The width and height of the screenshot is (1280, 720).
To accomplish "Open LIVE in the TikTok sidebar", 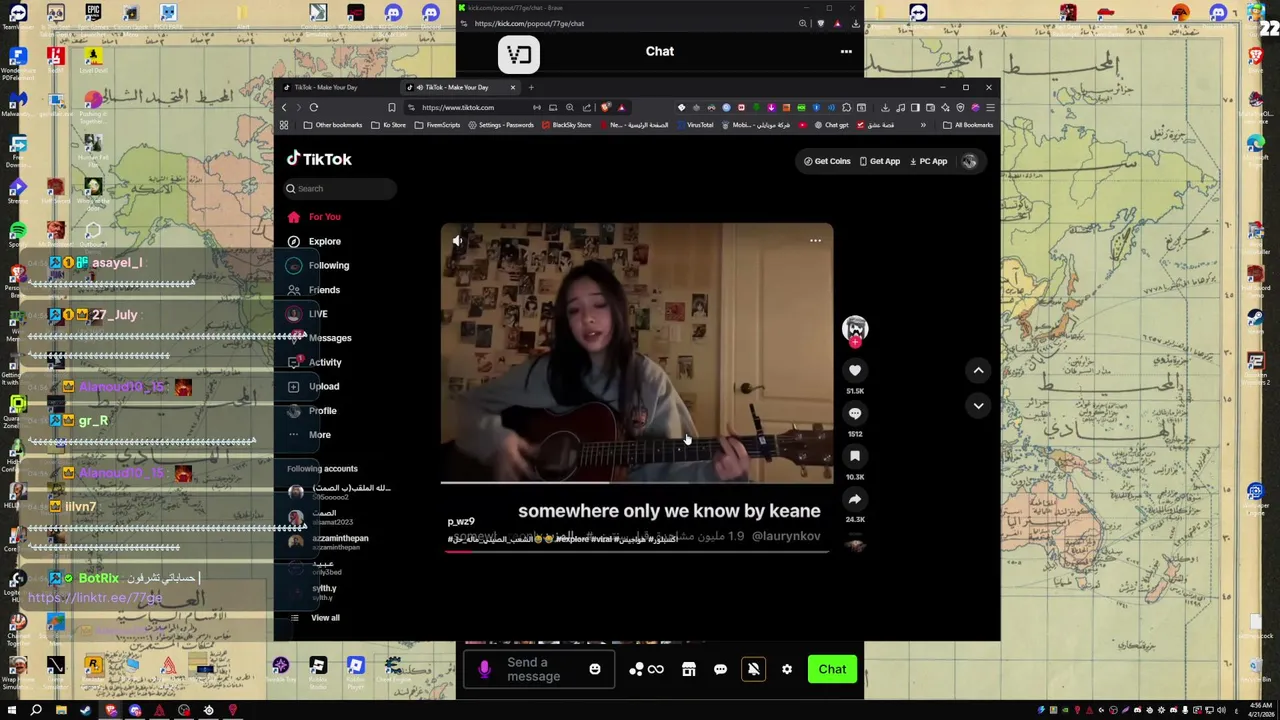I will point(308,314).
